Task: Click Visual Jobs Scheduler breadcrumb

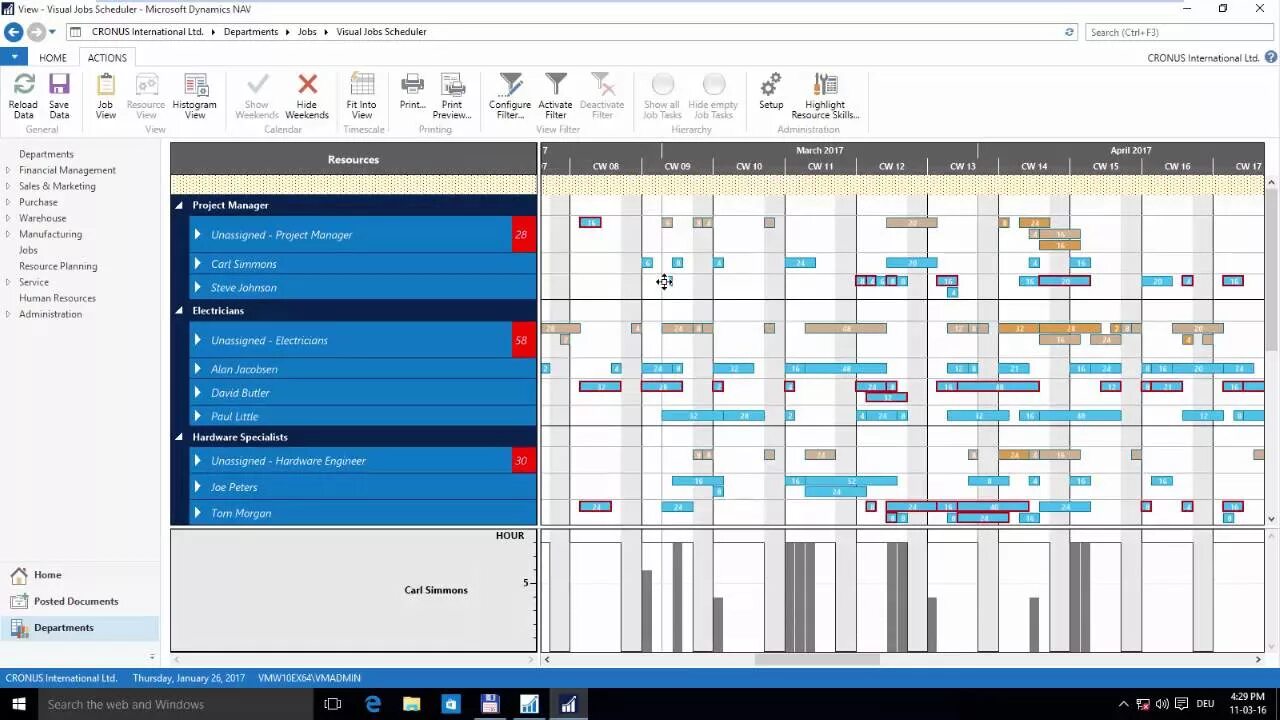Action: coord(381,32)
